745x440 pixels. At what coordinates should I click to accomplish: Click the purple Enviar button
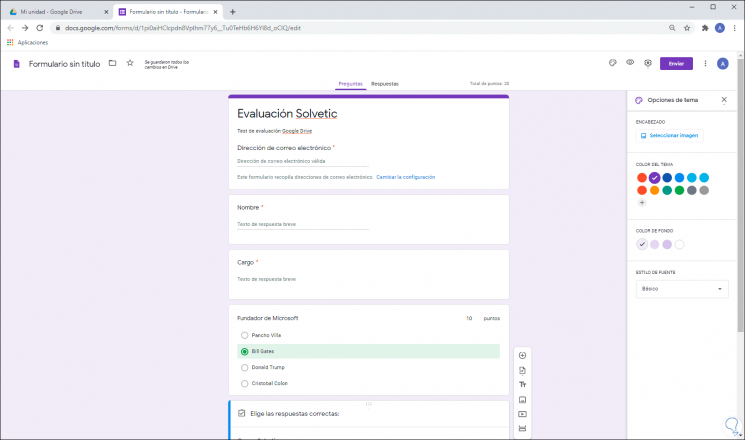click(x=676, y=63)
